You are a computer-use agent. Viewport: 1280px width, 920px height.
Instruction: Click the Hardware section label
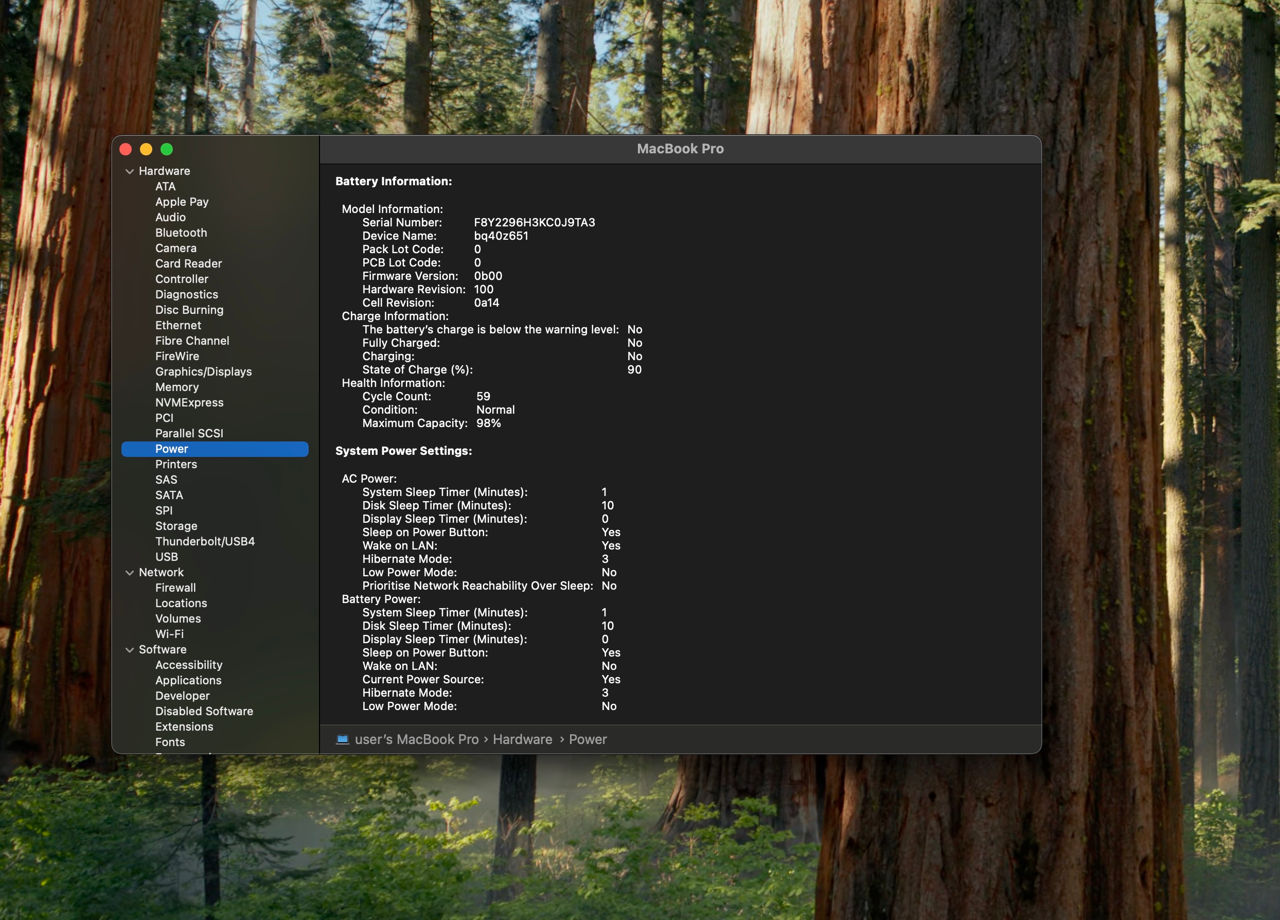164,171
